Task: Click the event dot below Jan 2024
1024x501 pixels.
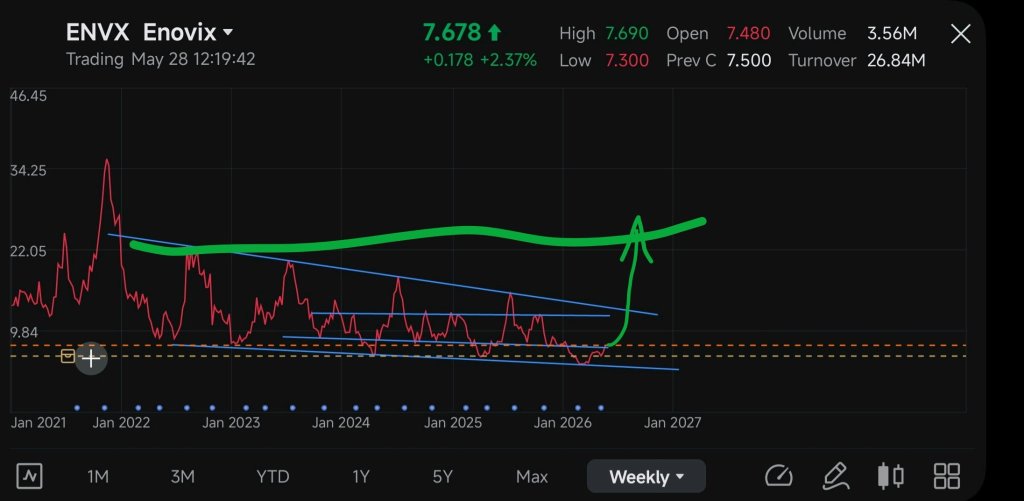Action: [356, 408]
